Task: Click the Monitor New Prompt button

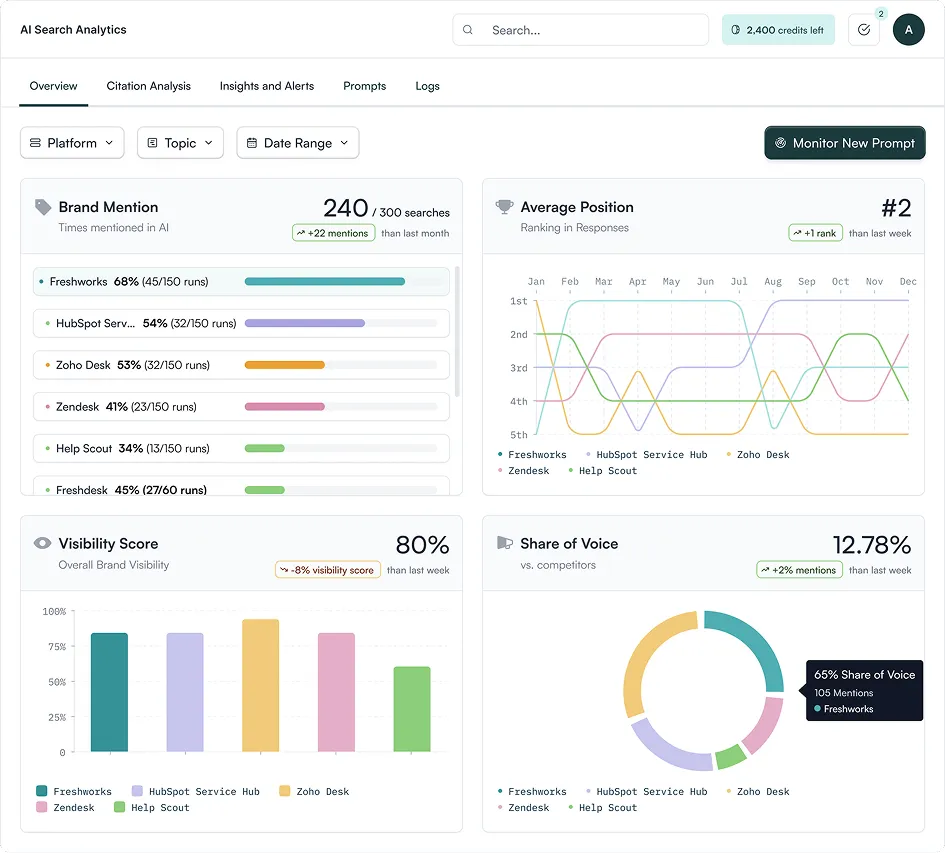Action: (x=844, y=143)
